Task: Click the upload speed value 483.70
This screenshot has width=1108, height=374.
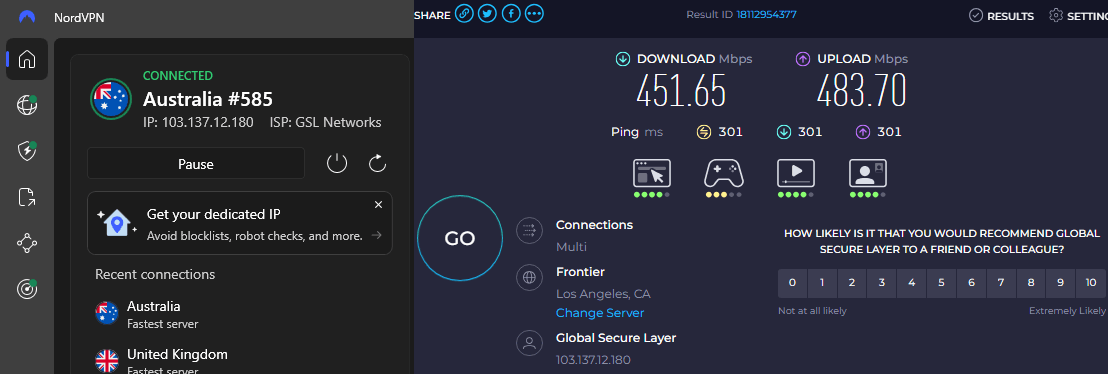Action: 861,90
